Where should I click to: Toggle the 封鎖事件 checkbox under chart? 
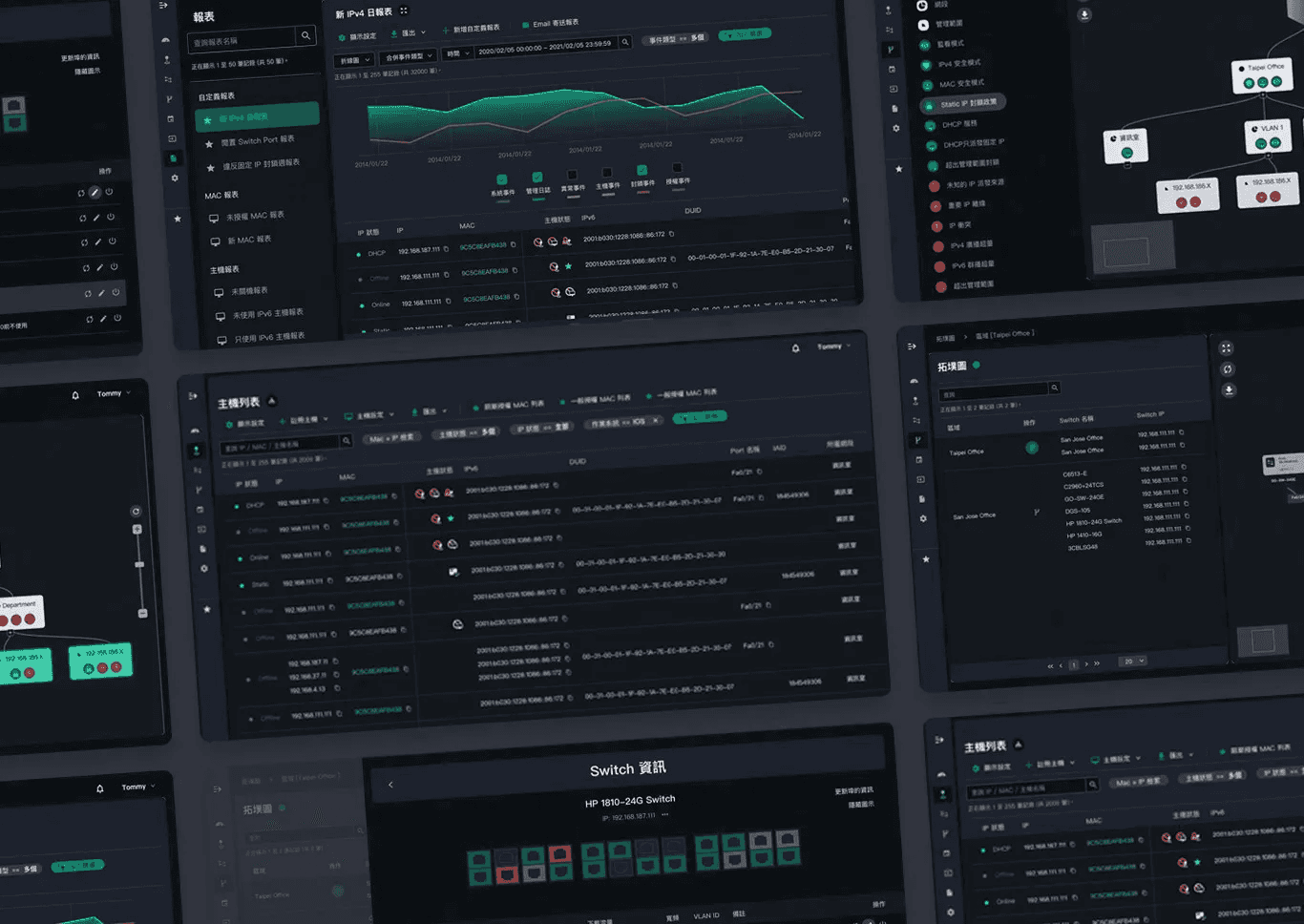641,171
